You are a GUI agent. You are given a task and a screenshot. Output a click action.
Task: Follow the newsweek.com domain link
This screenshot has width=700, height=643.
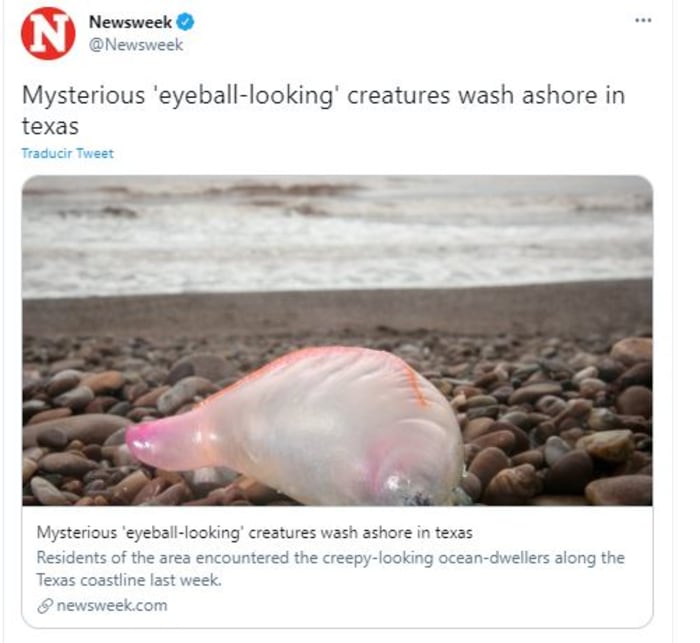coord(112,605)
